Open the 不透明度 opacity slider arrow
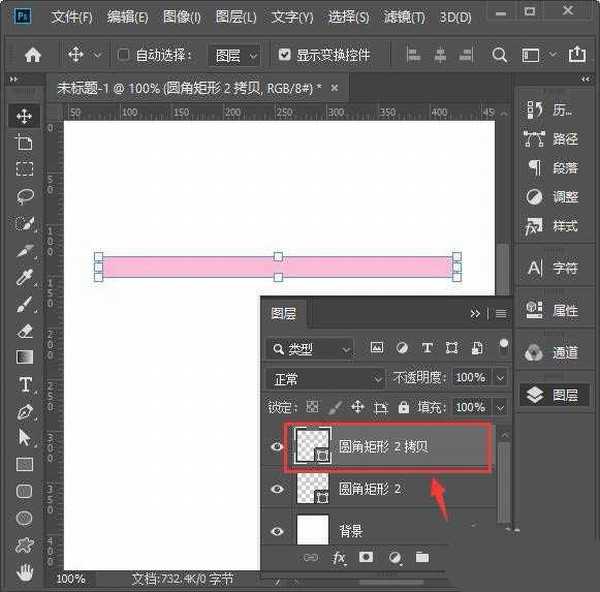The width and height of the screenshot is (600, 592). (500, 378)
